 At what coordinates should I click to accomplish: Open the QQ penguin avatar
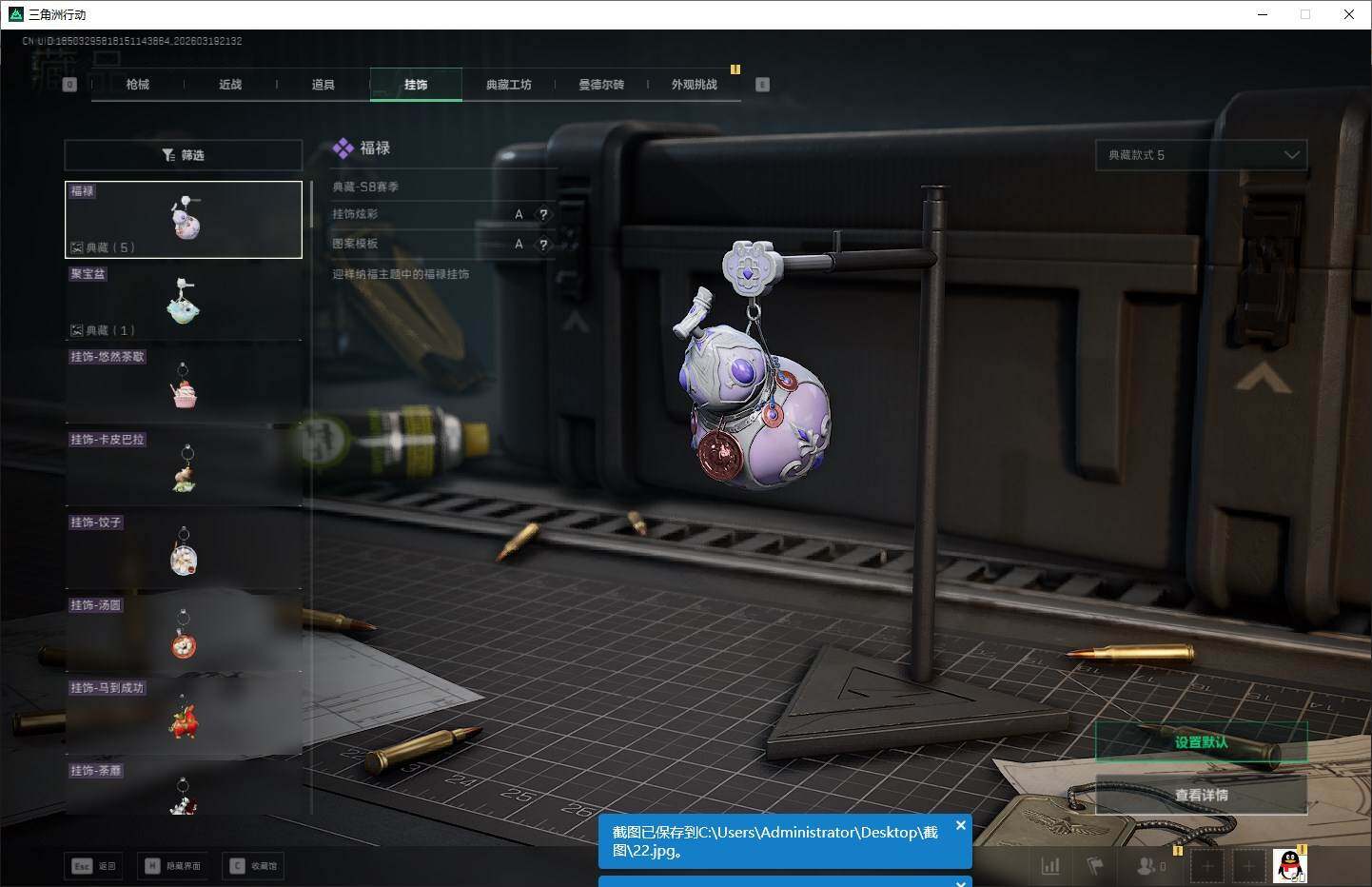1290,866
